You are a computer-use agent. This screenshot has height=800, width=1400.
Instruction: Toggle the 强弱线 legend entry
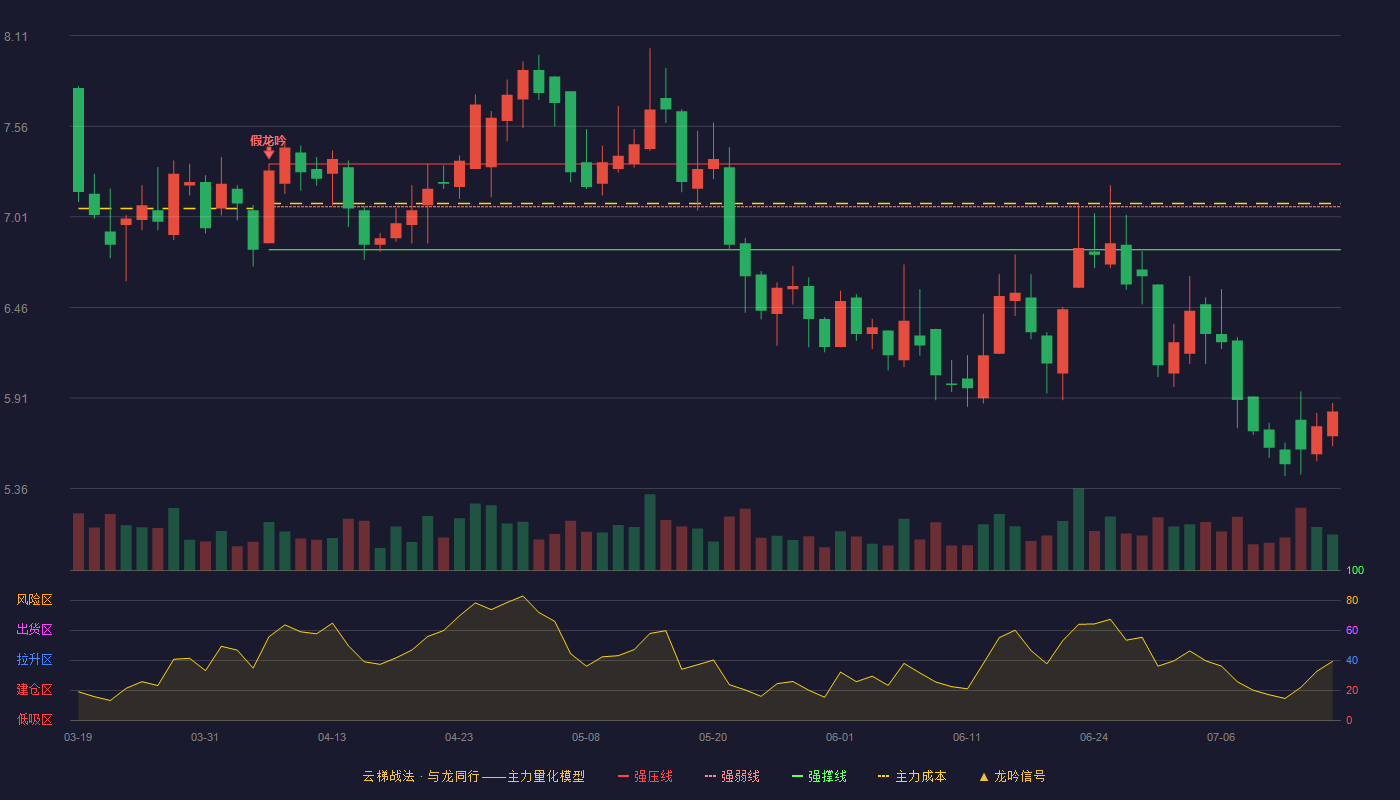[x=732, y=776]
